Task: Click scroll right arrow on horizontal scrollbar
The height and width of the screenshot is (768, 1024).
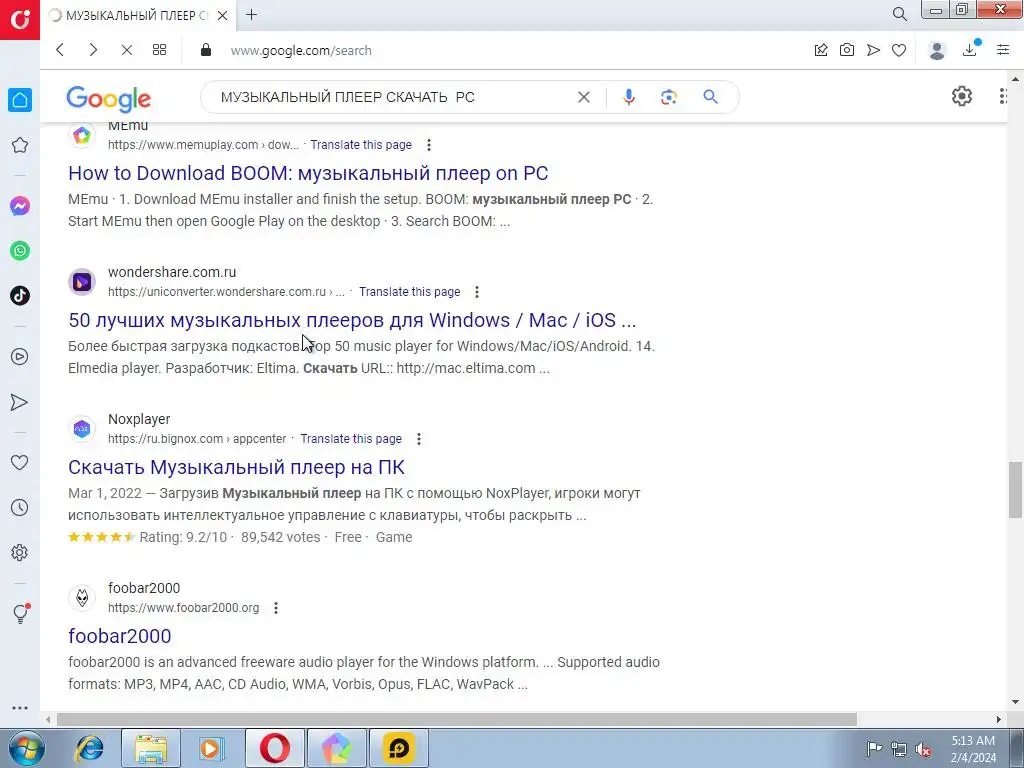Action: pos(999,719)
